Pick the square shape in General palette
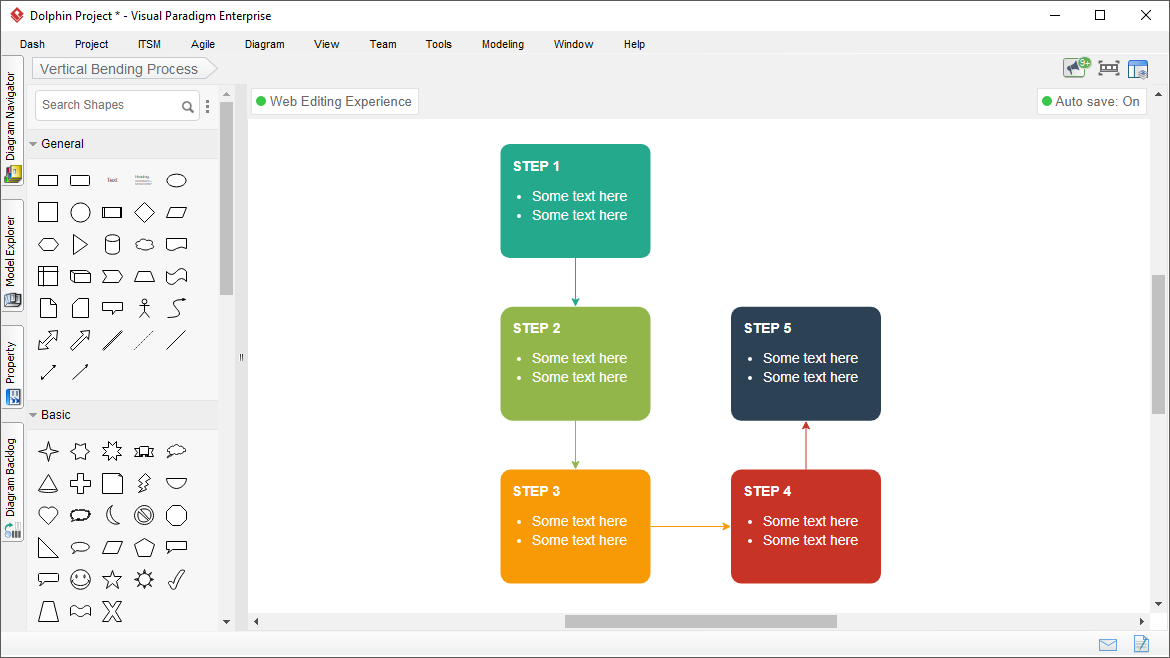1170x658 pixels. coord(48,213)
